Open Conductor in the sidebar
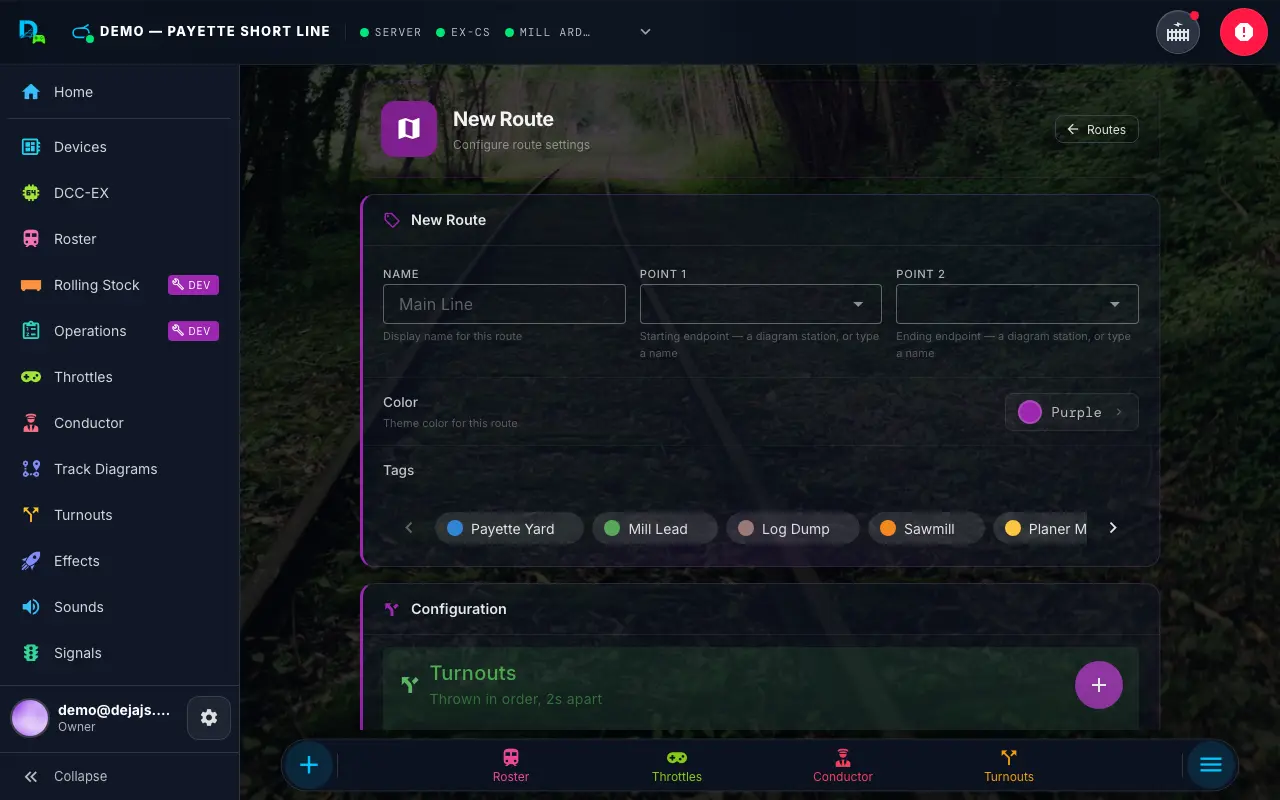This screenshot has width=1280, height=800. click(119, 423)
